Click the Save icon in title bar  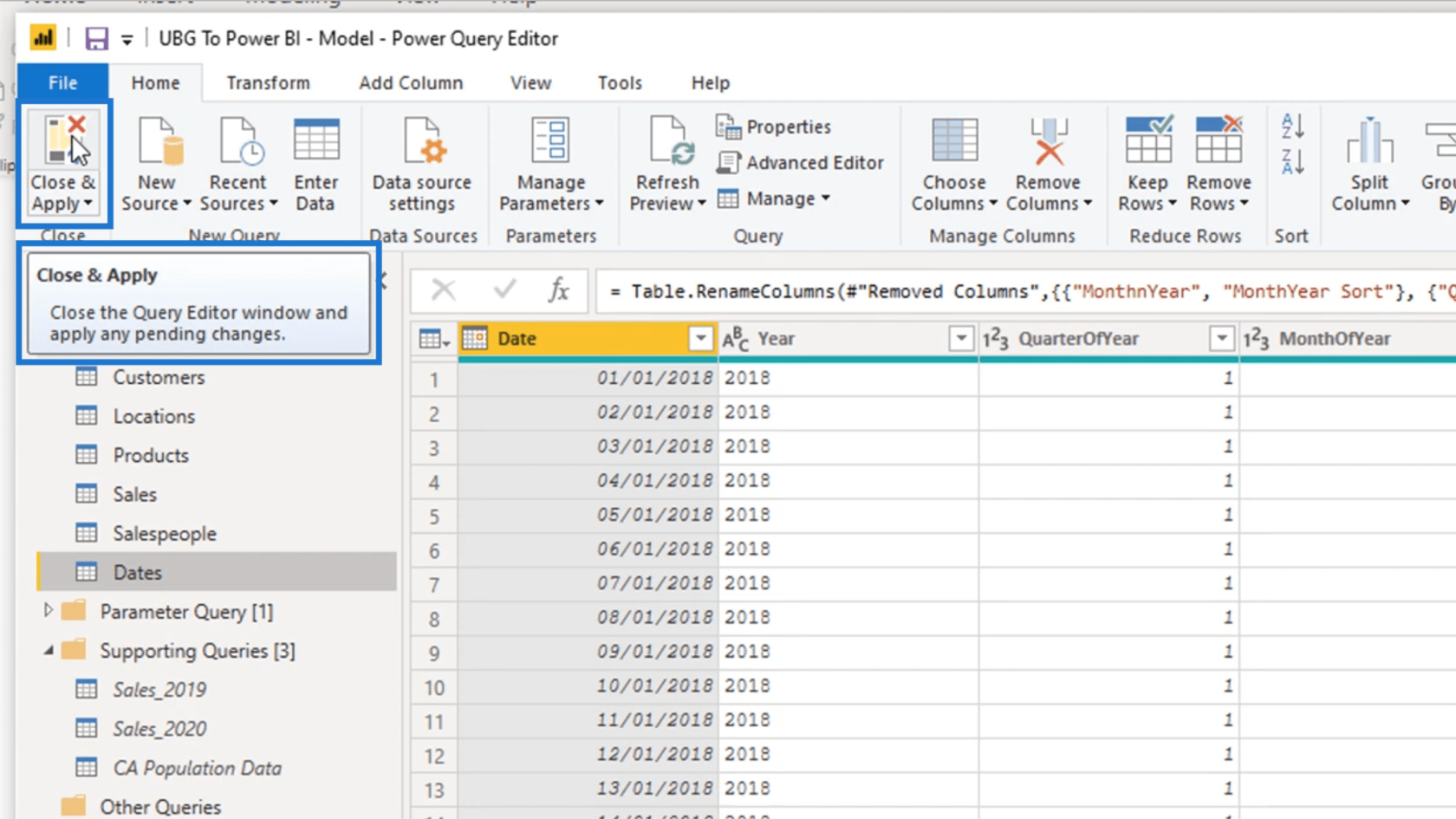[96, 38]
